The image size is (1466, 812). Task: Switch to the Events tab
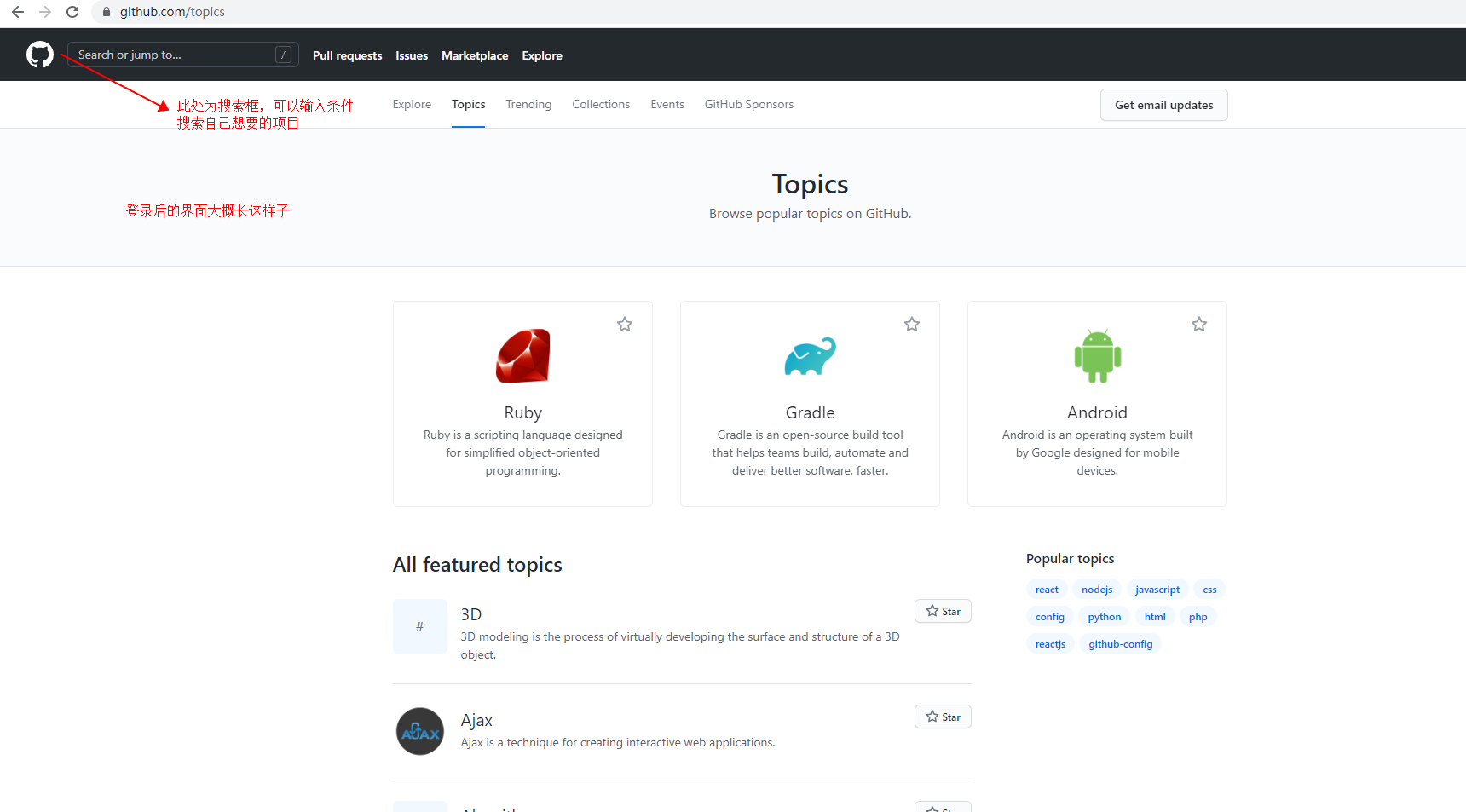(667, 104)
